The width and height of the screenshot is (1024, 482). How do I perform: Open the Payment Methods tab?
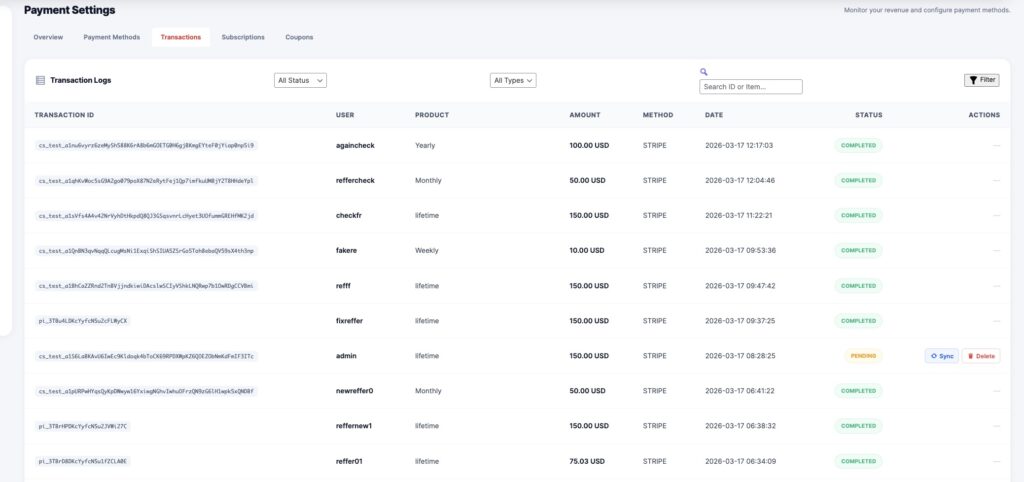pyautogui.click(x=112, y=37)
